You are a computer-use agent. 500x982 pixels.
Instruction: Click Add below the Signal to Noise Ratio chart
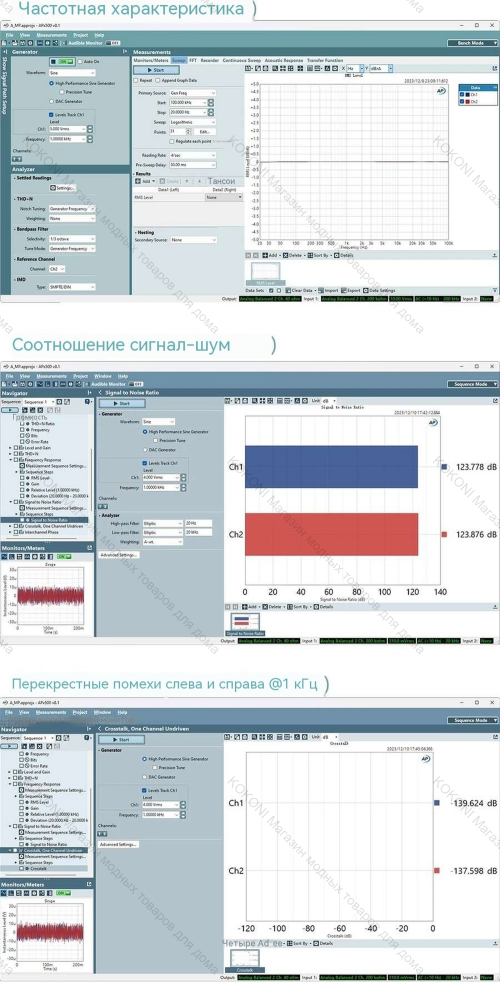click(x=249, y=607)
